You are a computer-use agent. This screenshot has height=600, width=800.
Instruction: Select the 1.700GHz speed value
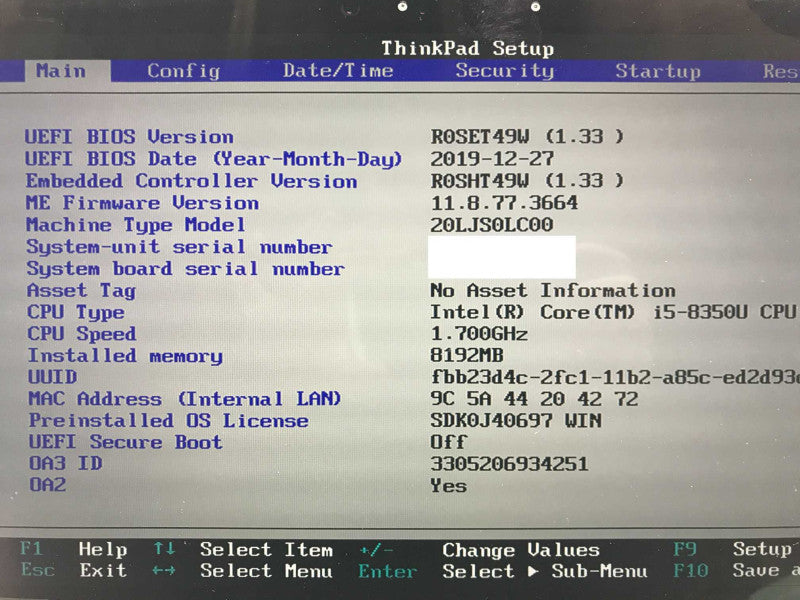click(479, 334)
